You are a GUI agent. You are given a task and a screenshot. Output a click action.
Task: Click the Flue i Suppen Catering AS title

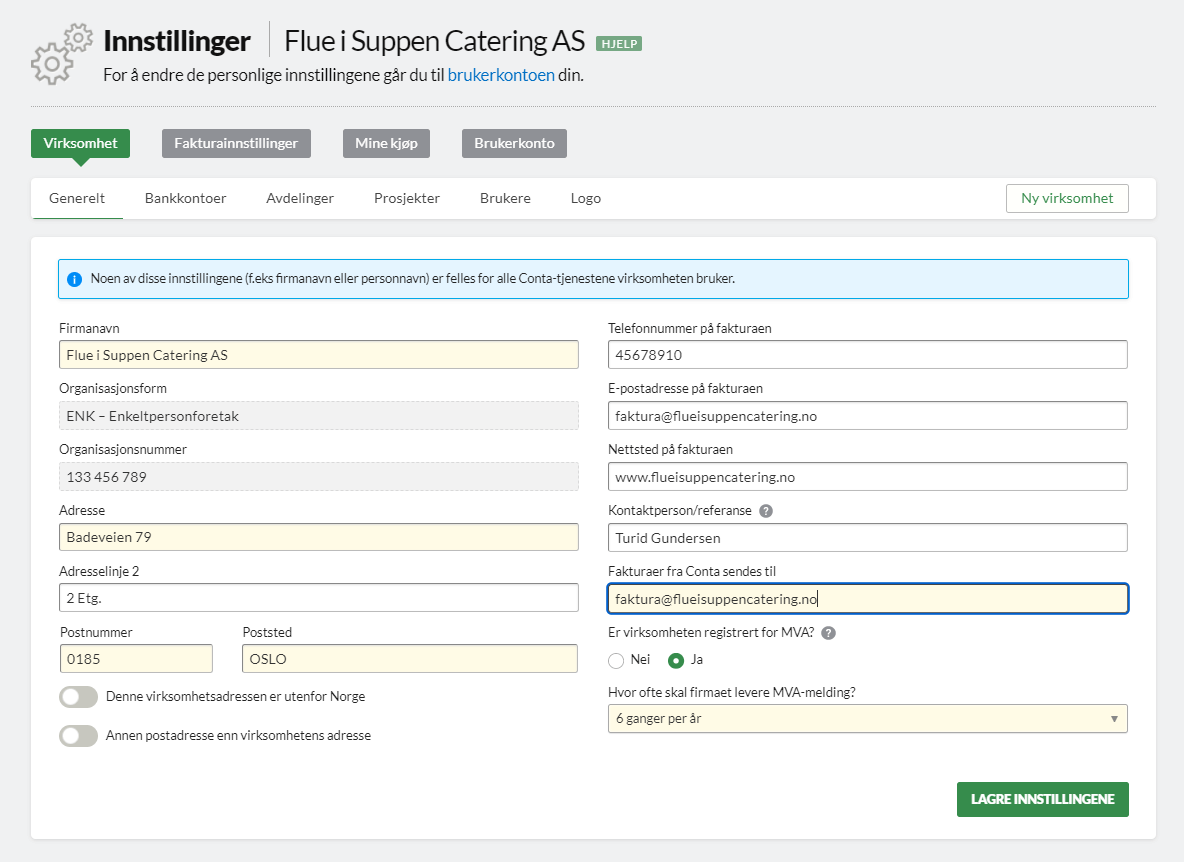coord(434,42)
